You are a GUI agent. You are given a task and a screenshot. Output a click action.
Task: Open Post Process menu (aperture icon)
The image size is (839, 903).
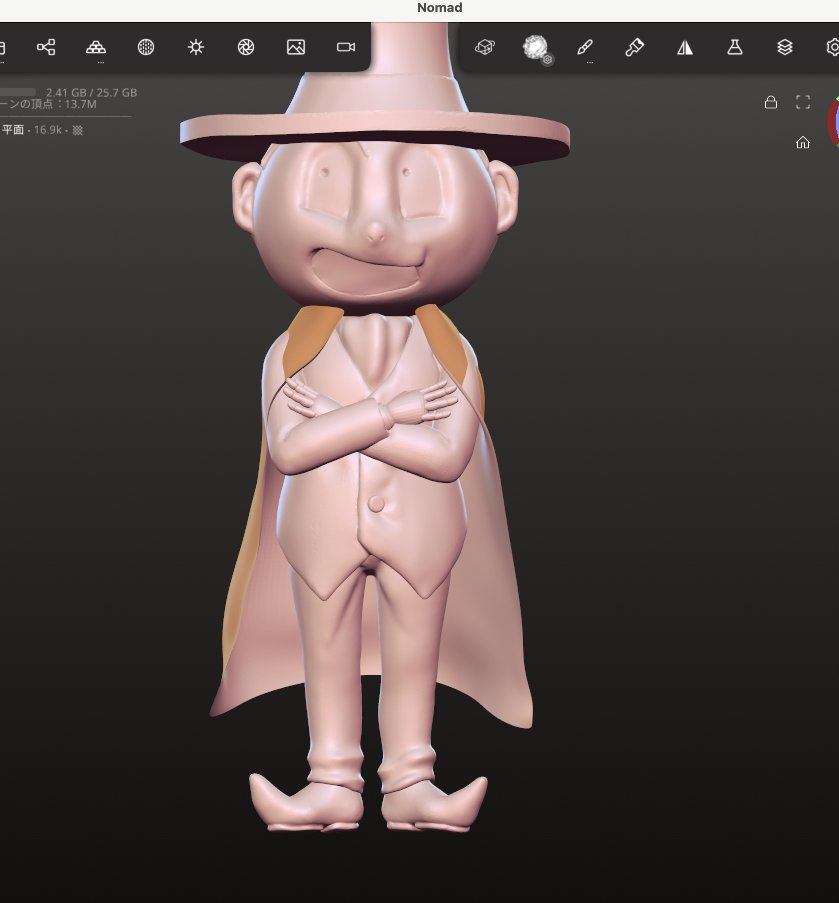[246, 47]
